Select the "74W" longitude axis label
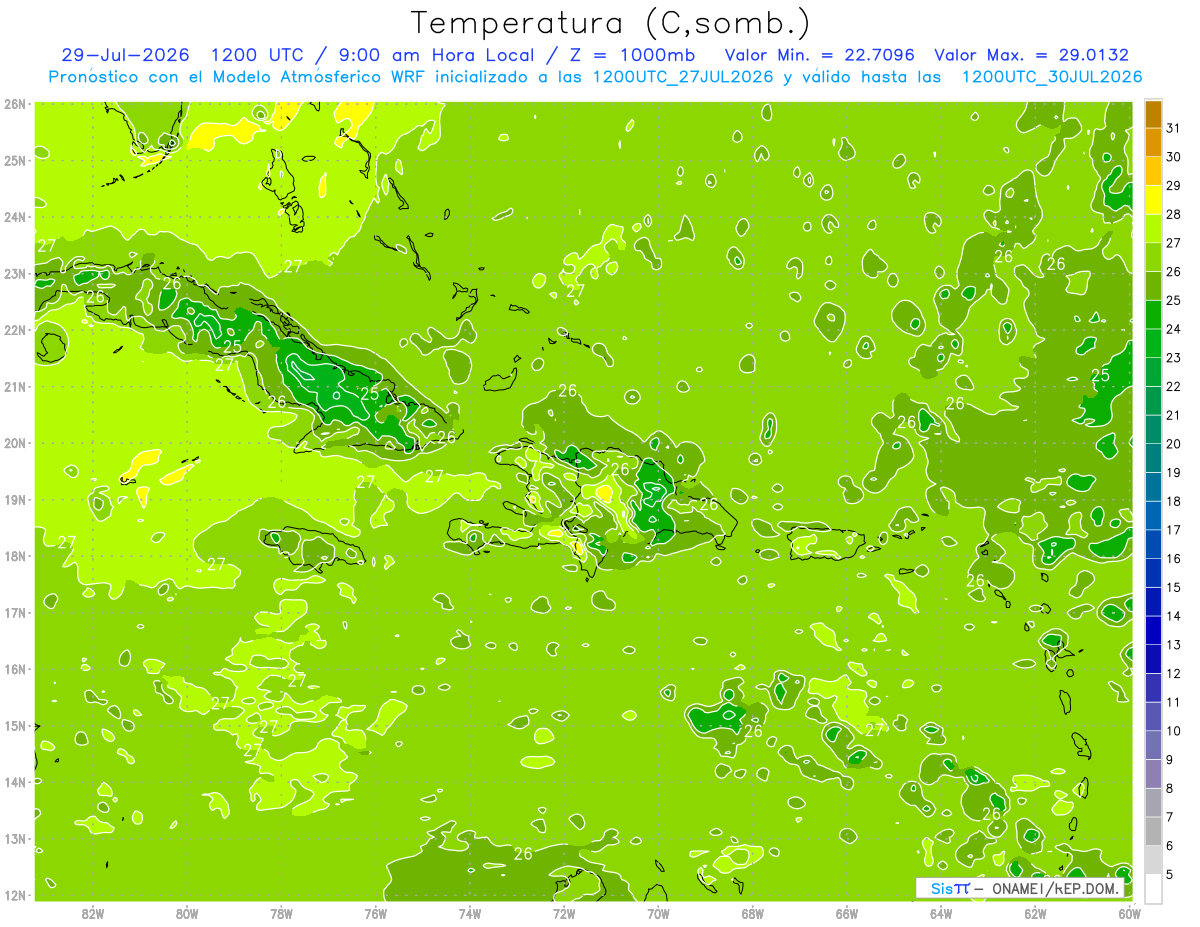Image resolution: width=1200 pixels, height=927 pixels. point(469,913)
